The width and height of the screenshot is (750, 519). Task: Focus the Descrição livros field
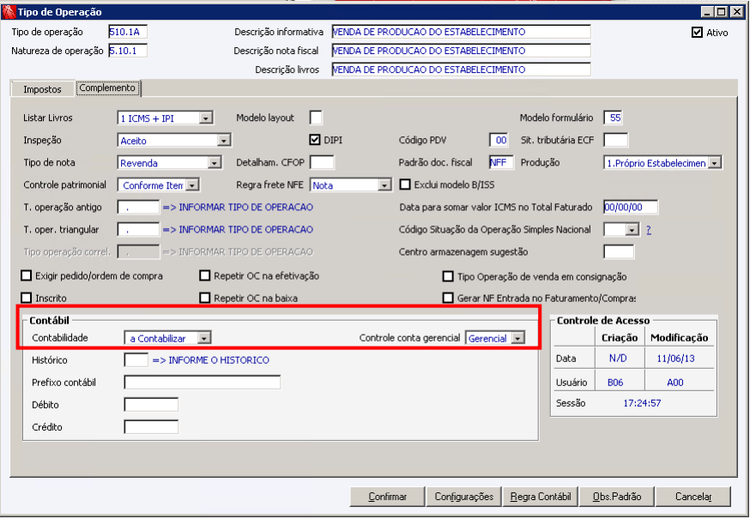[461, 69]
